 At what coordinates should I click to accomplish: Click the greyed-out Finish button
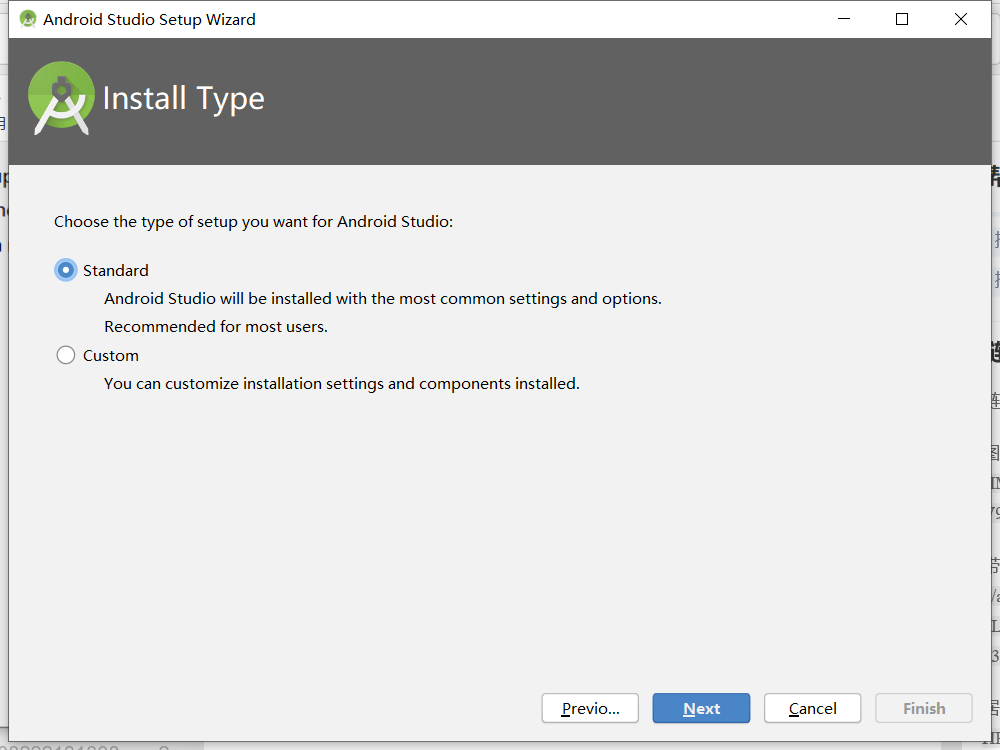point(923,708)
